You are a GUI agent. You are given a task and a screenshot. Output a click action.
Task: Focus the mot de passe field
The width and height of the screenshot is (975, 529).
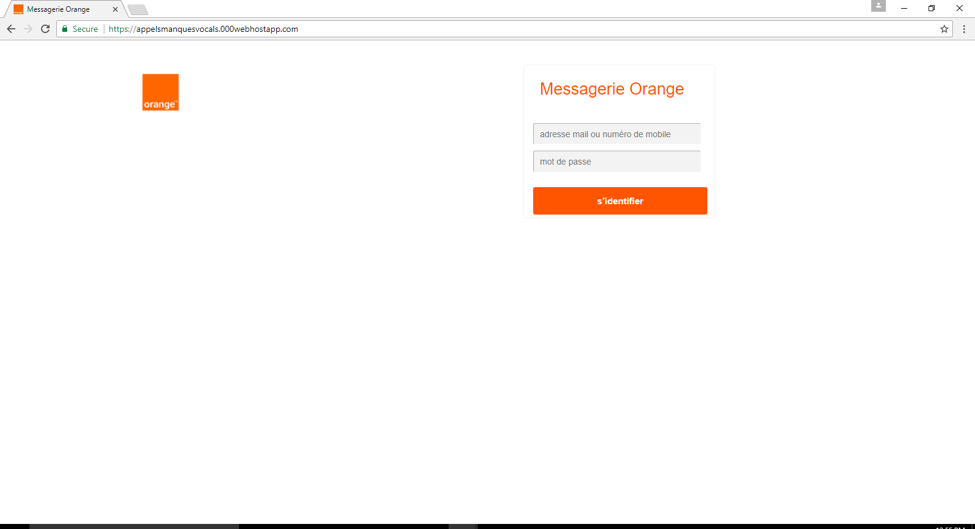click(616, 161)
